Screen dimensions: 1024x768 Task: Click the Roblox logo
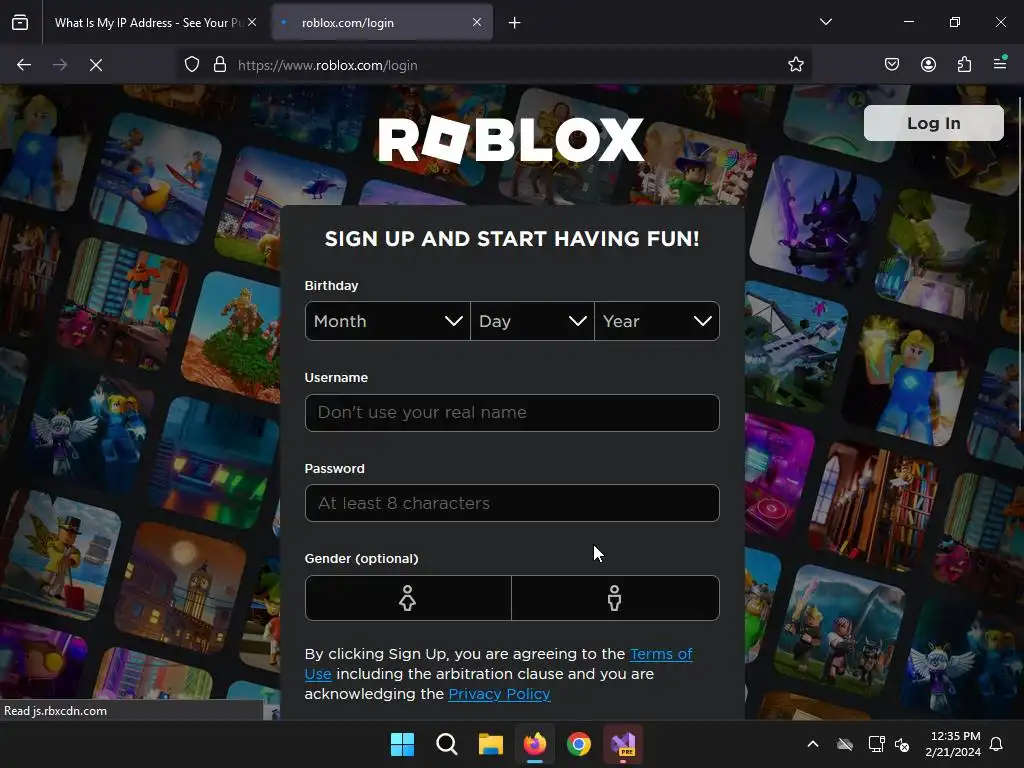pos(511,139)
